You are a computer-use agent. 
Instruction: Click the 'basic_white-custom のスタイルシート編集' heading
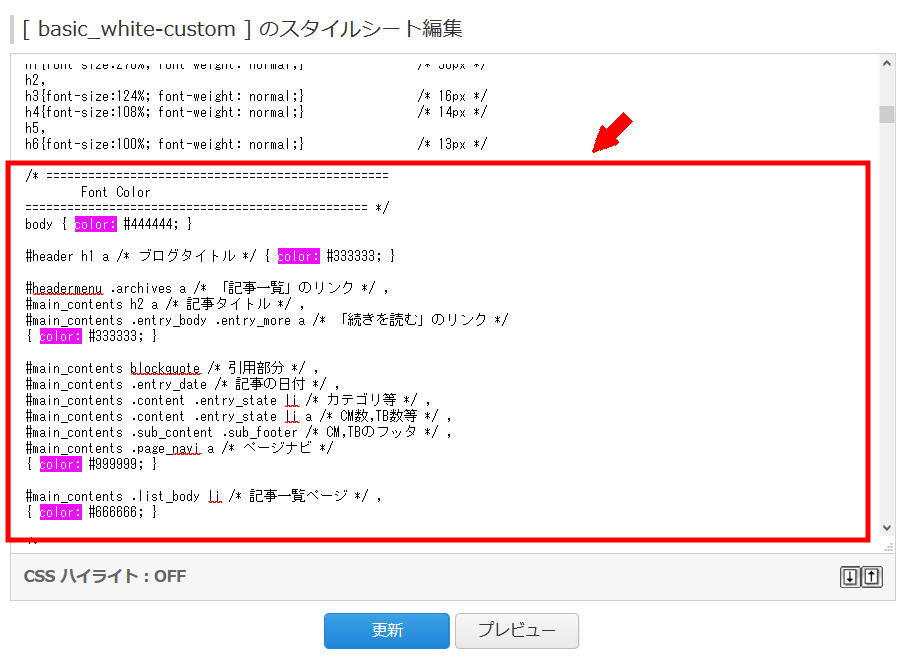point(242,29)
